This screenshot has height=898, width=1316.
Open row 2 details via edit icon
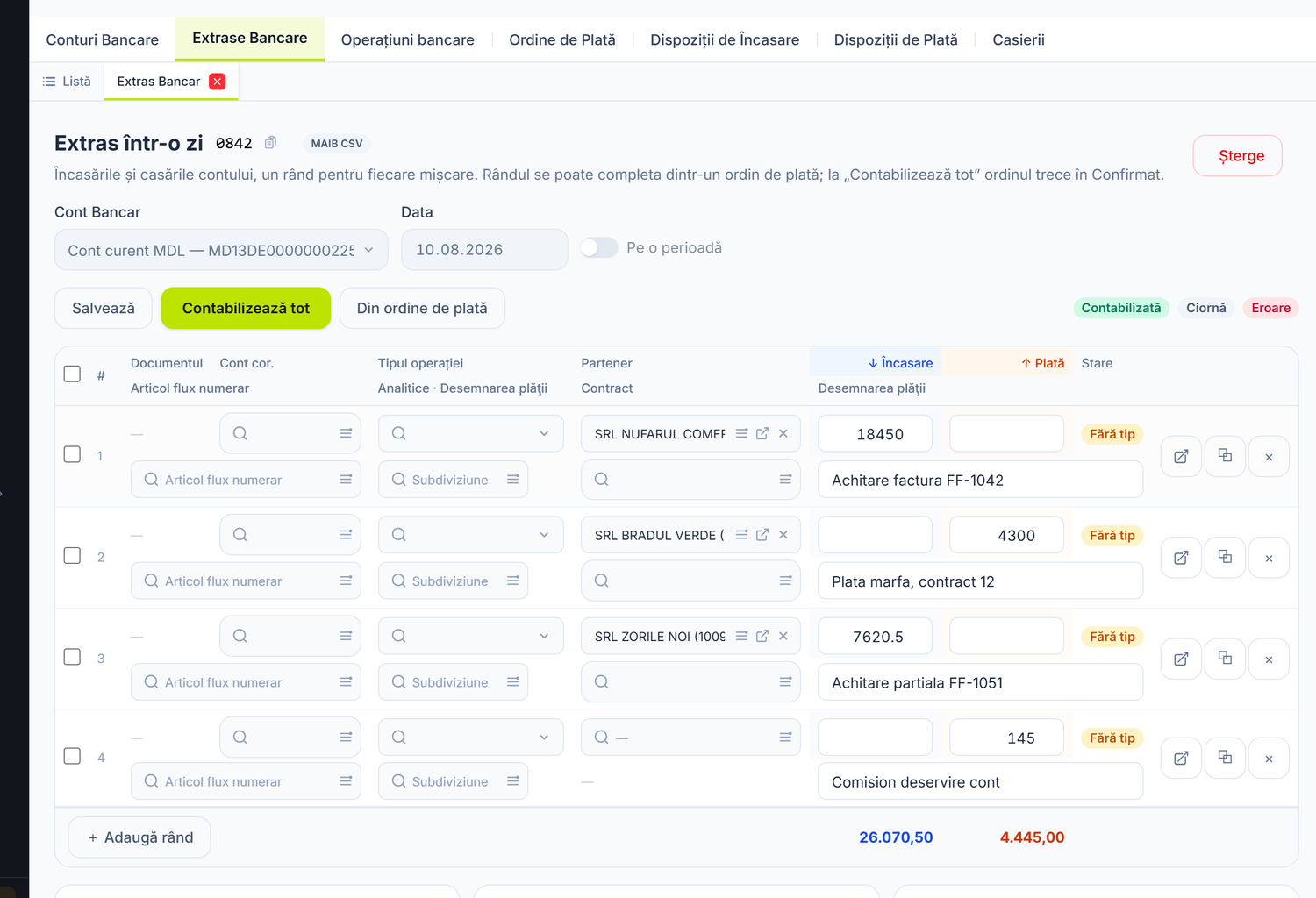pos(1181,558)
